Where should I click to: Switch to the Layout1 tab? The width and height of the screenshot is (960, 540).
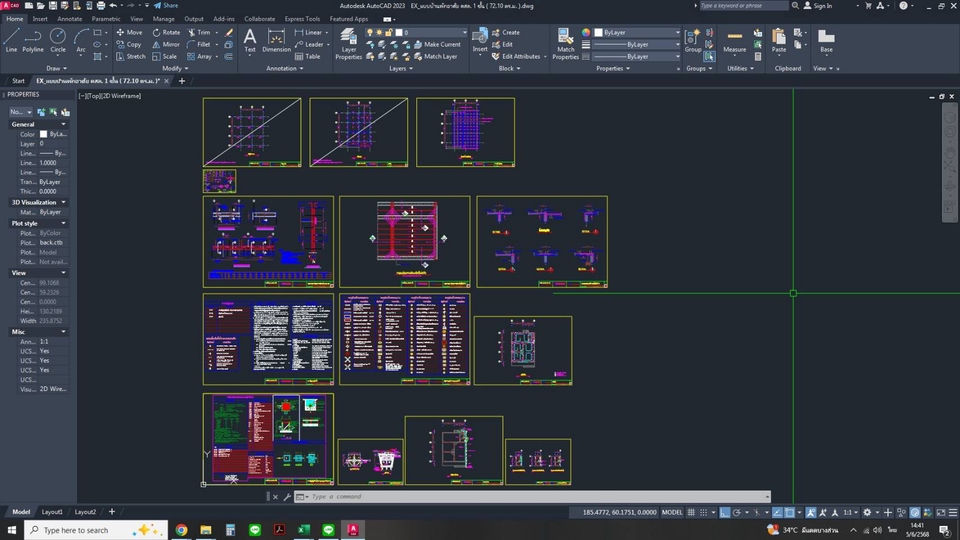pos(52,512)
